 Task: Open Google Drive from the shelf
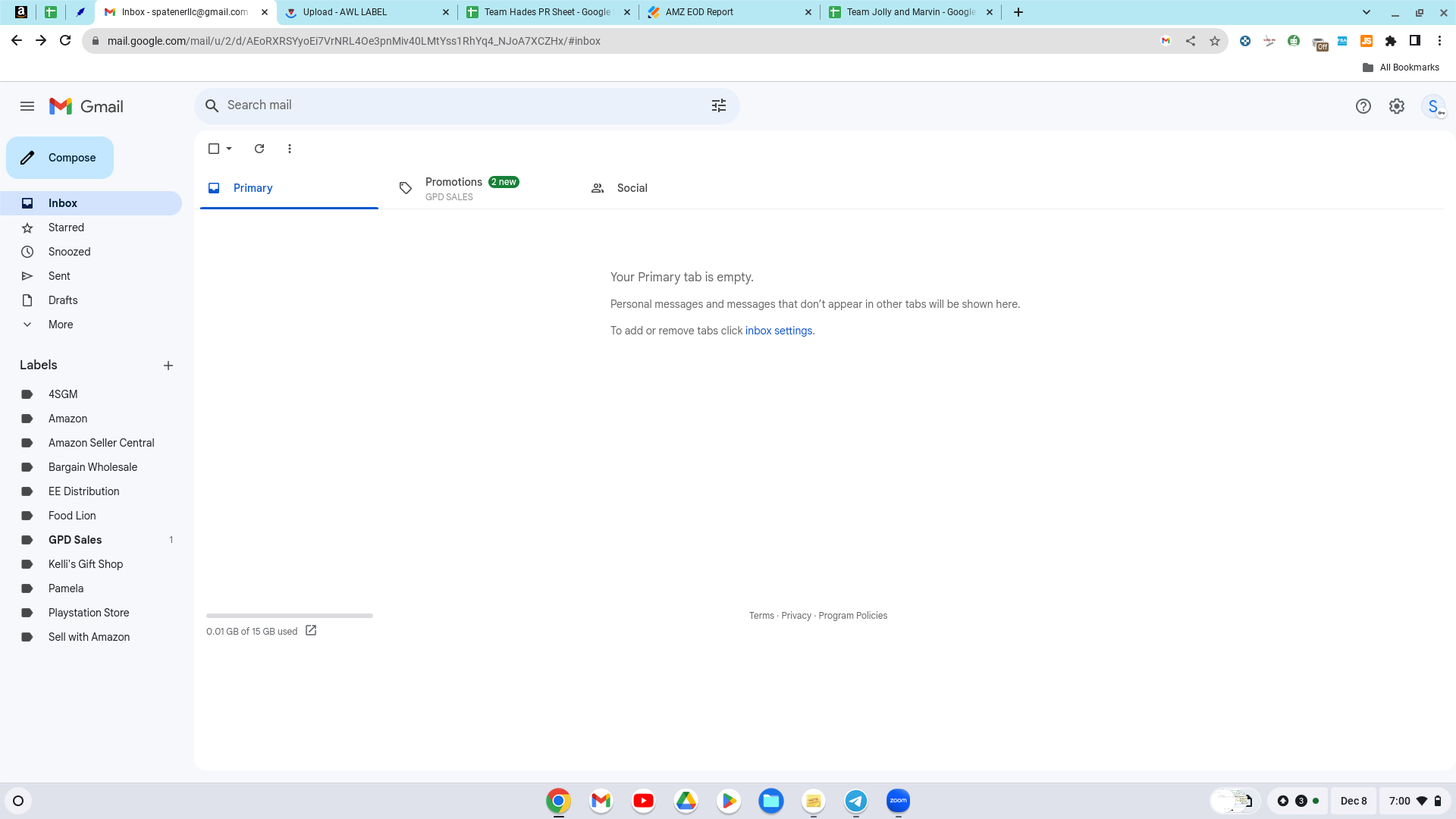(x=686, y=801)
